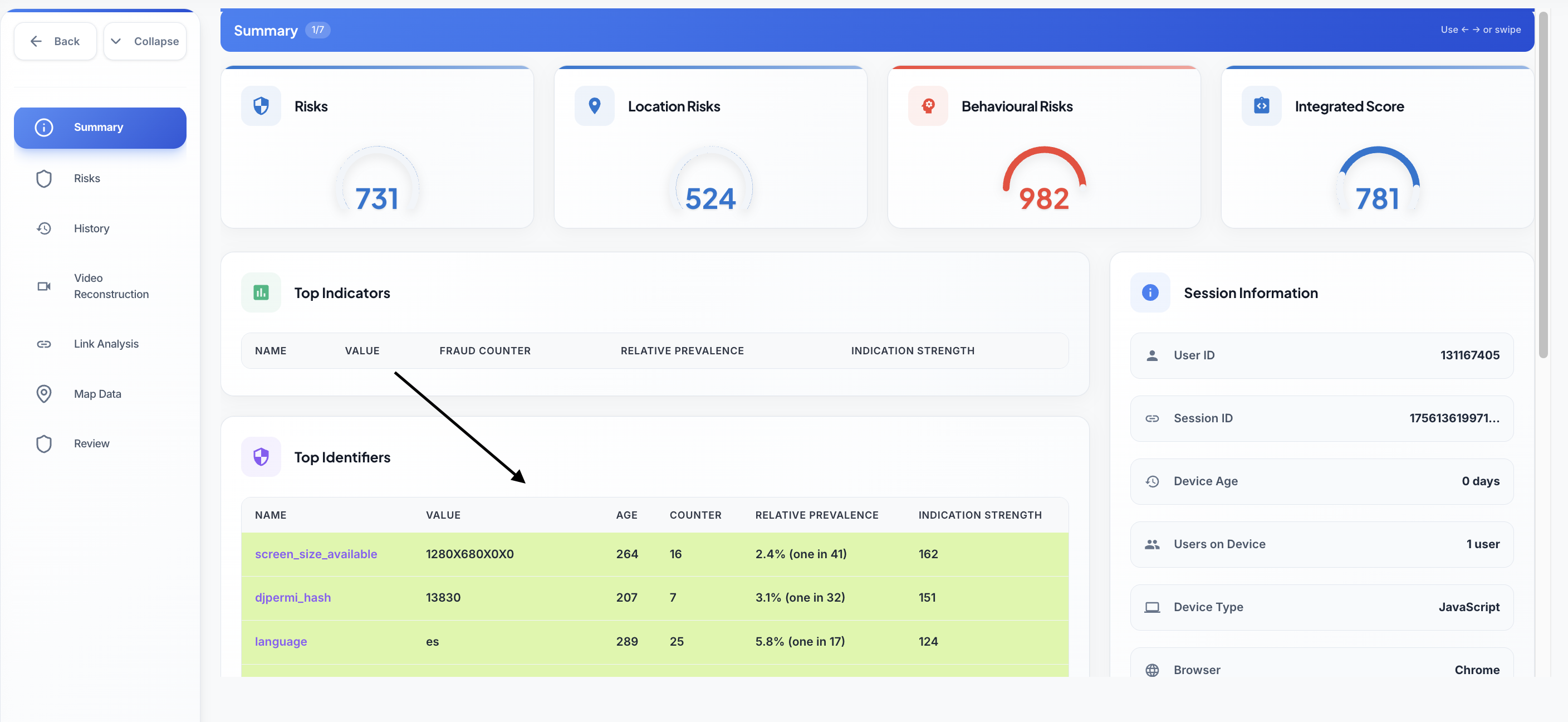Click the Integrated Score card icon

[x=1261, y=106]
